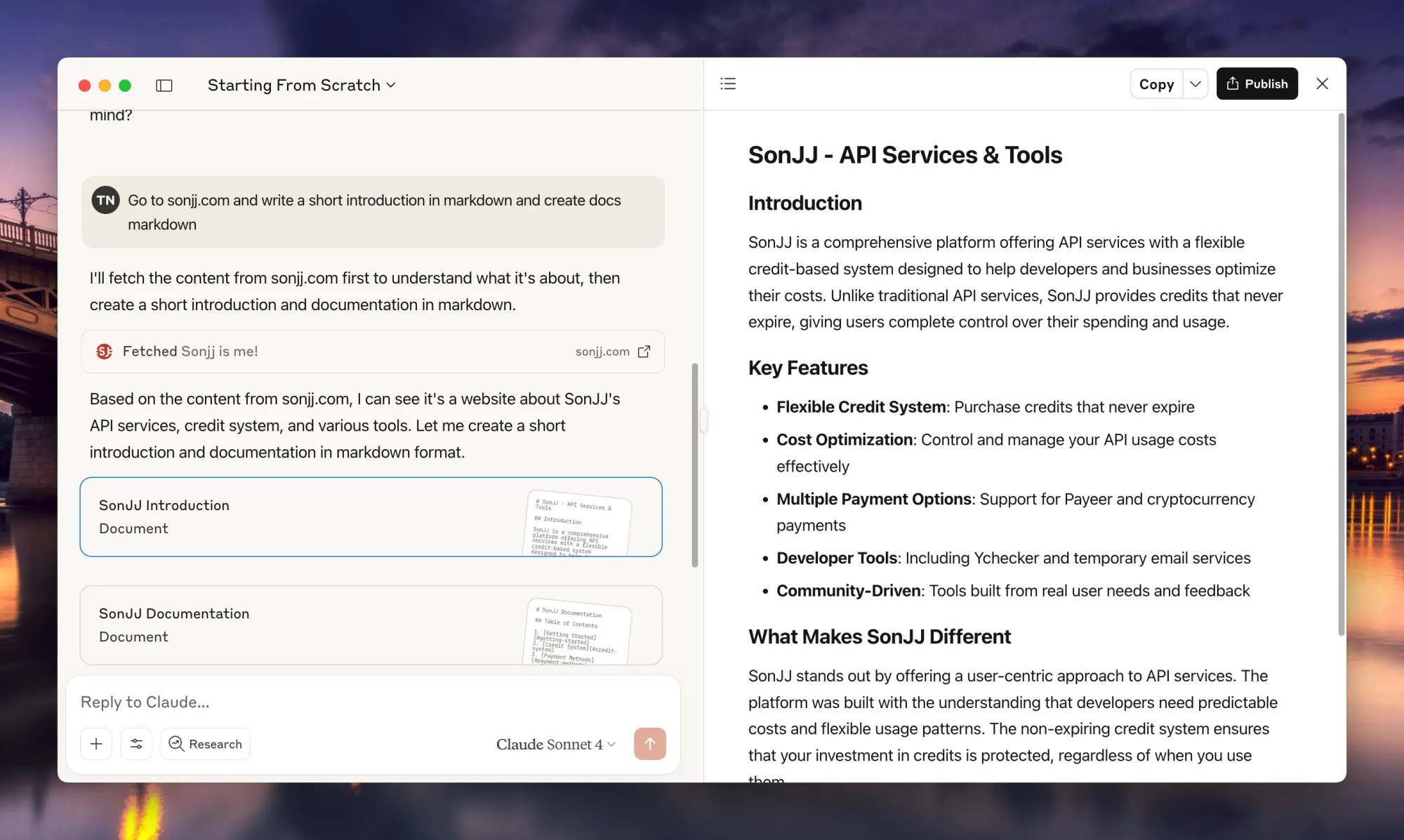Click the TN user avatar
Image resolution: width=1404 pixels, height=840 pixels.
pyautogui.click(x=105, y=200)
